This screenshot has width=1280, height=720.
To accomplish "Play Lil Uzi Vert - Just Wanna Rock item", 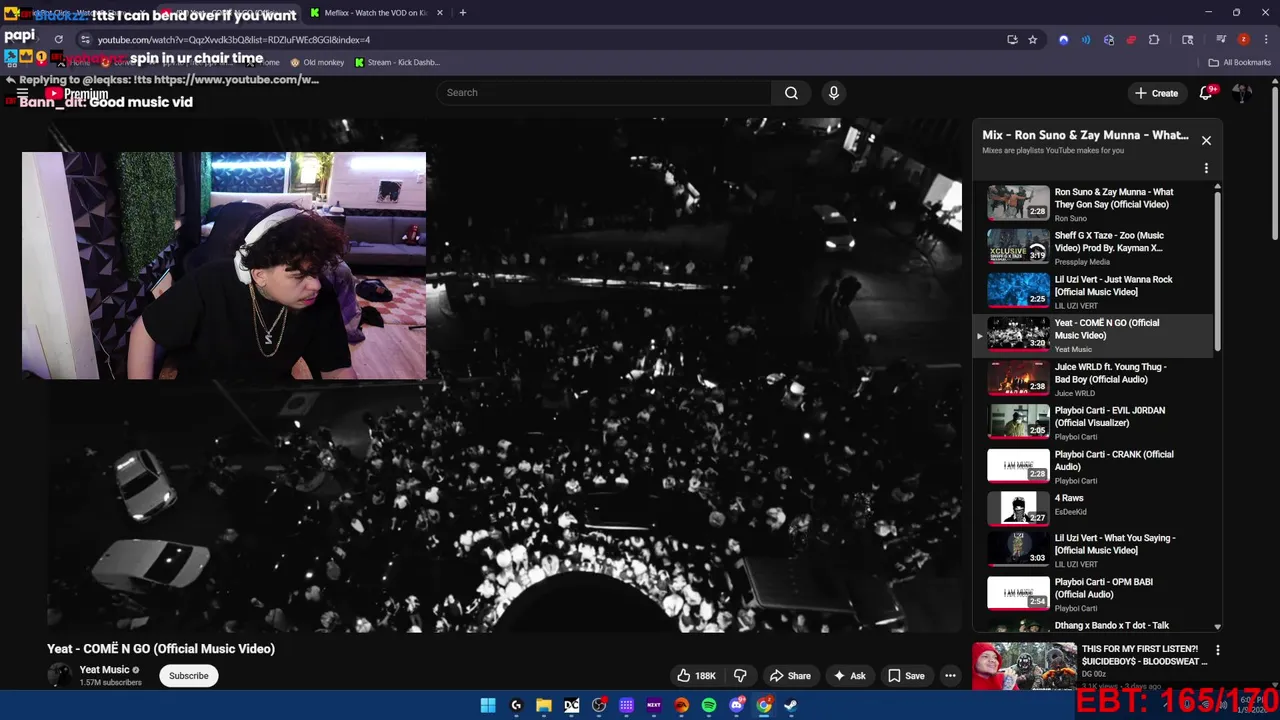I will (x=1094, y=291).
